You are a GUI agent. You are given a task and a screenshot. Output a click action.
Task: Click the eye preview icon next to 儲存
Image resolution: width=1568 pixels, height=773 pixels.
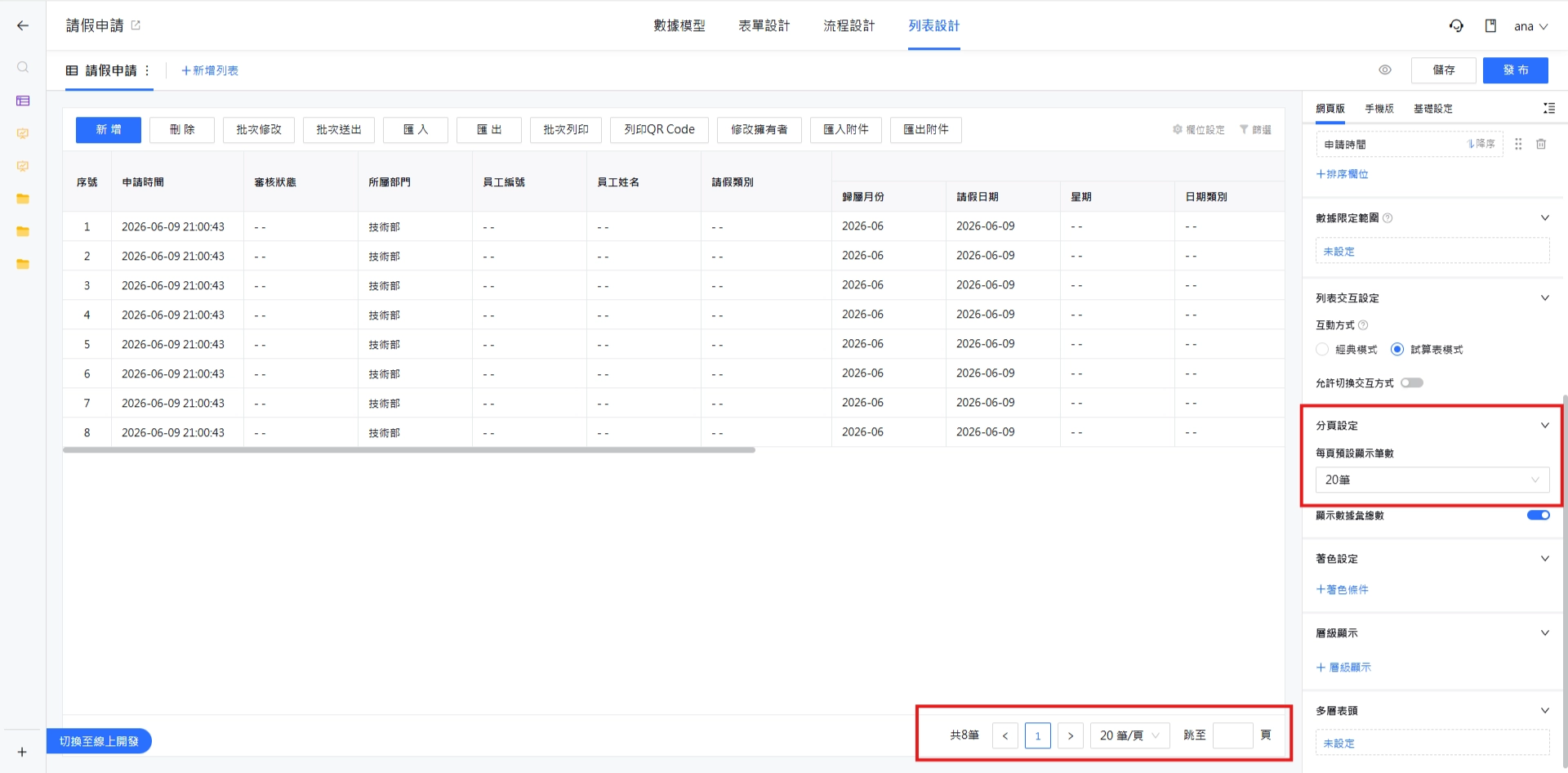coord(1385,70)
